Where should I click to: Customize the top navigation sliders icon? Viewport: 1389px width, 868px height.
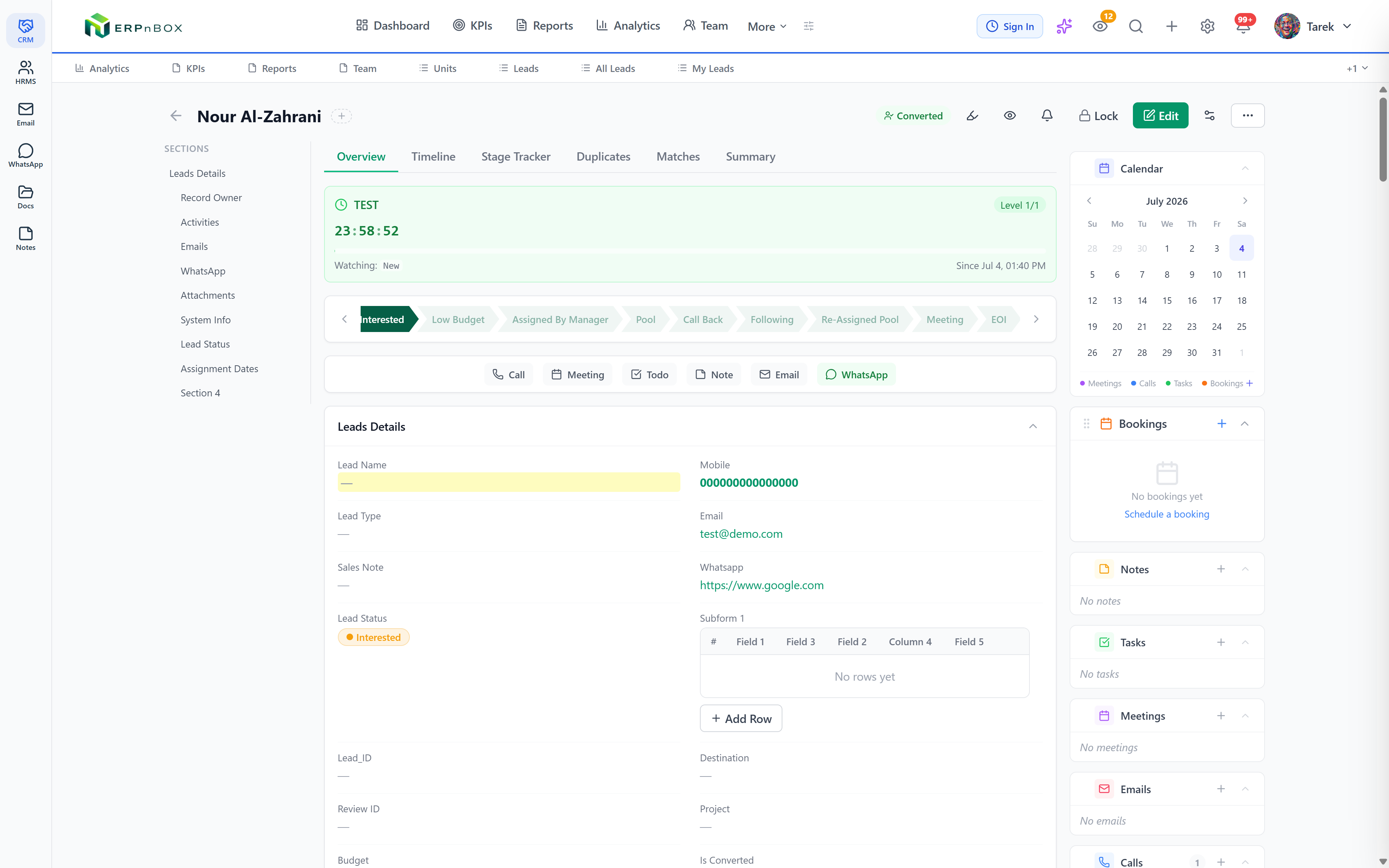809,26
